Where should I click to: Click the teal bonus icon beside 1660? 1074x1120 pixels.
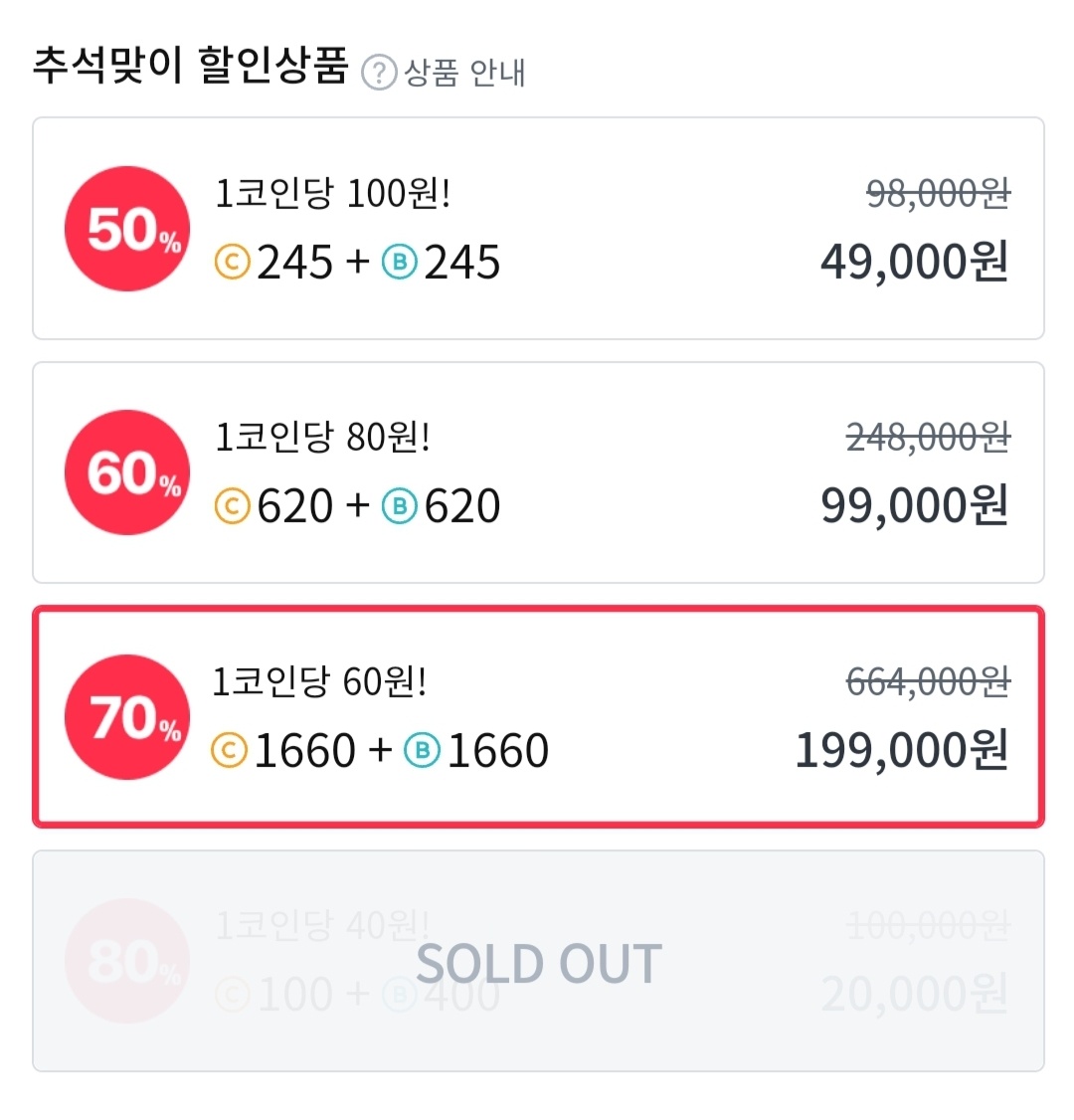point(422,750)
